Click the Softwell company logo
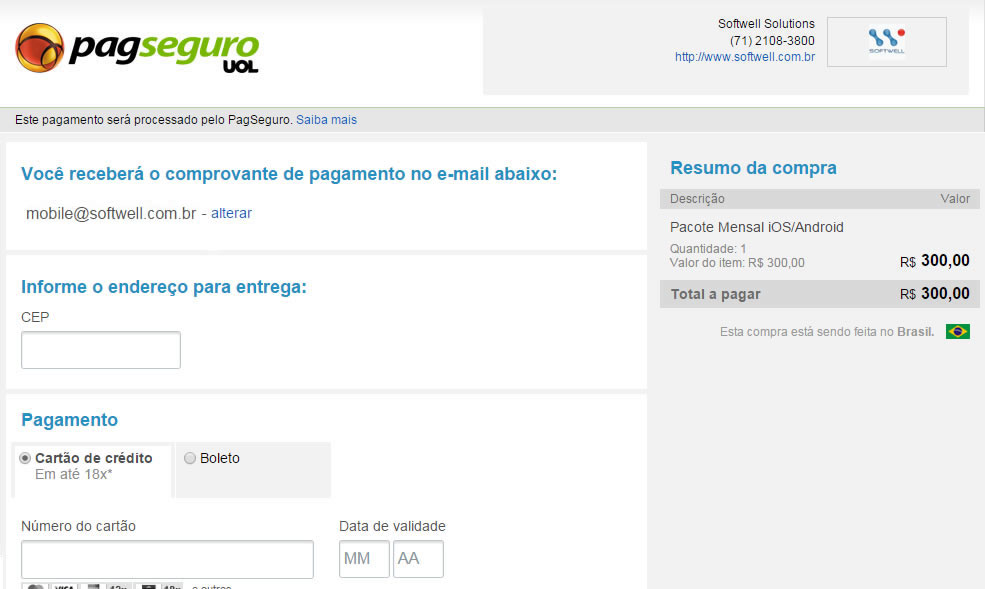Viewport: 985px width, 589px height. click(x=886, y=42)
